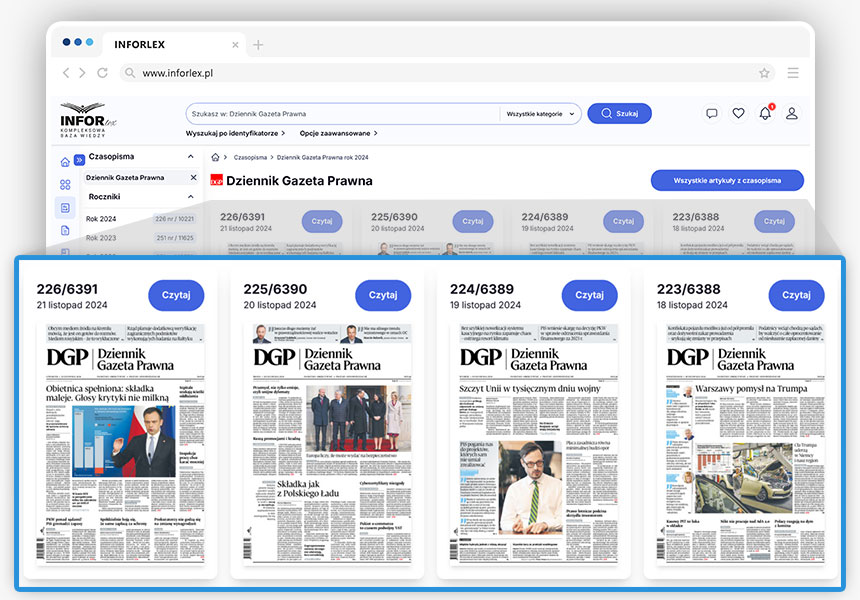Click the Dziennik Gazeta Prawna page title
This screenshot has height=600, width=860.
[299, 180]
